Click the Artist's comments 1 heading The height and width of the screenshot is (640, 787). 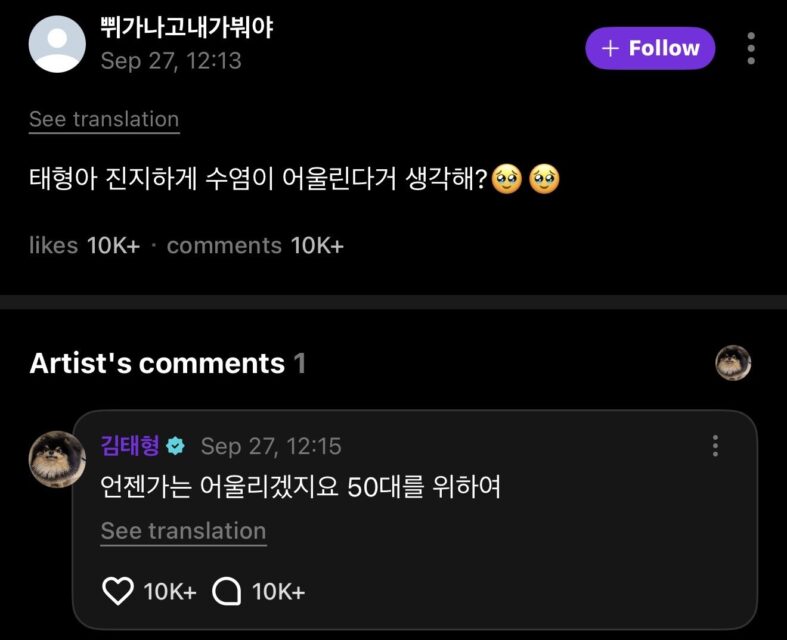tap(167, 363)
